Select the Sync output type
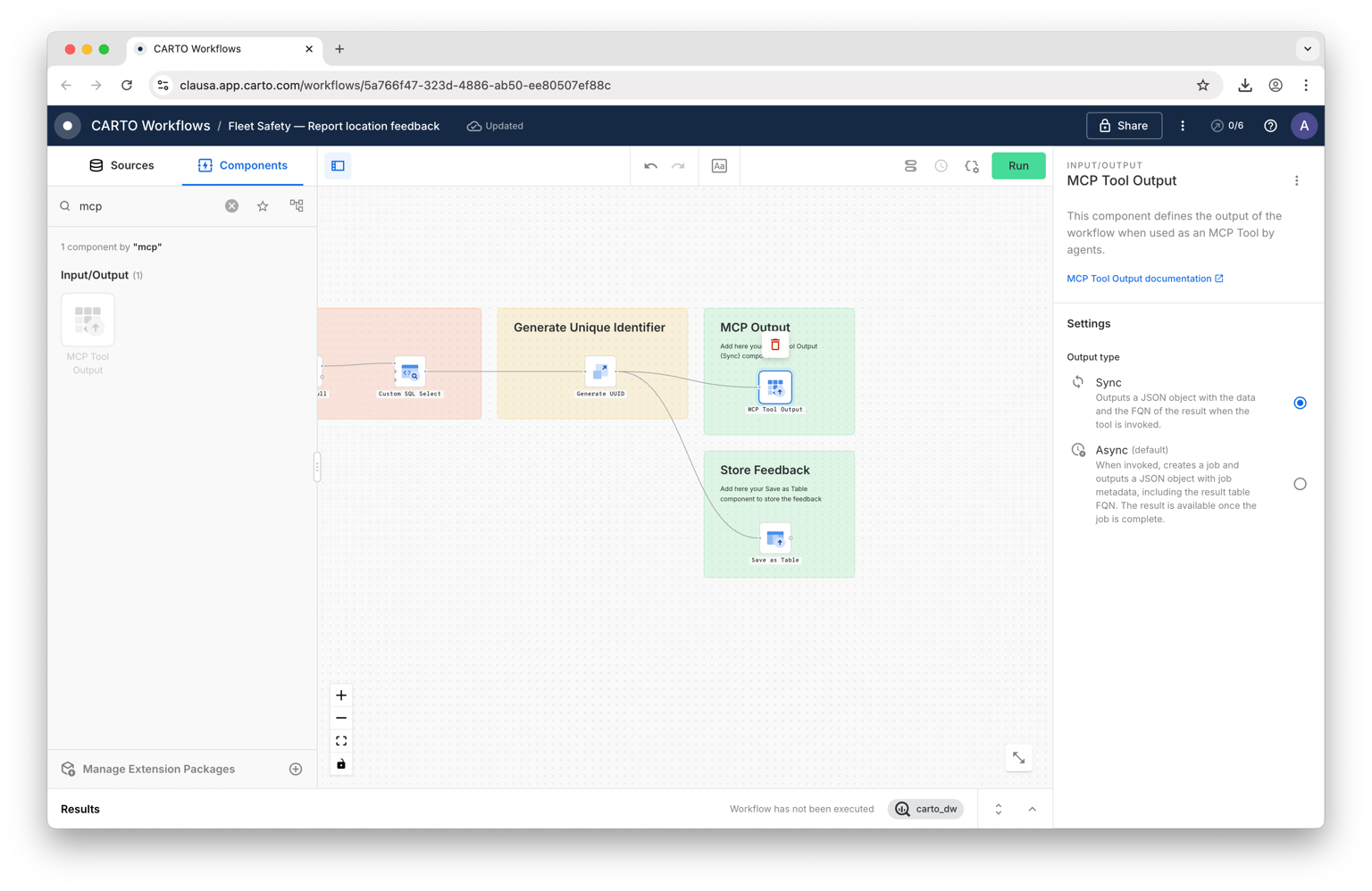The height and width of the screenshot is (891, 1372). coord(1300,403)
